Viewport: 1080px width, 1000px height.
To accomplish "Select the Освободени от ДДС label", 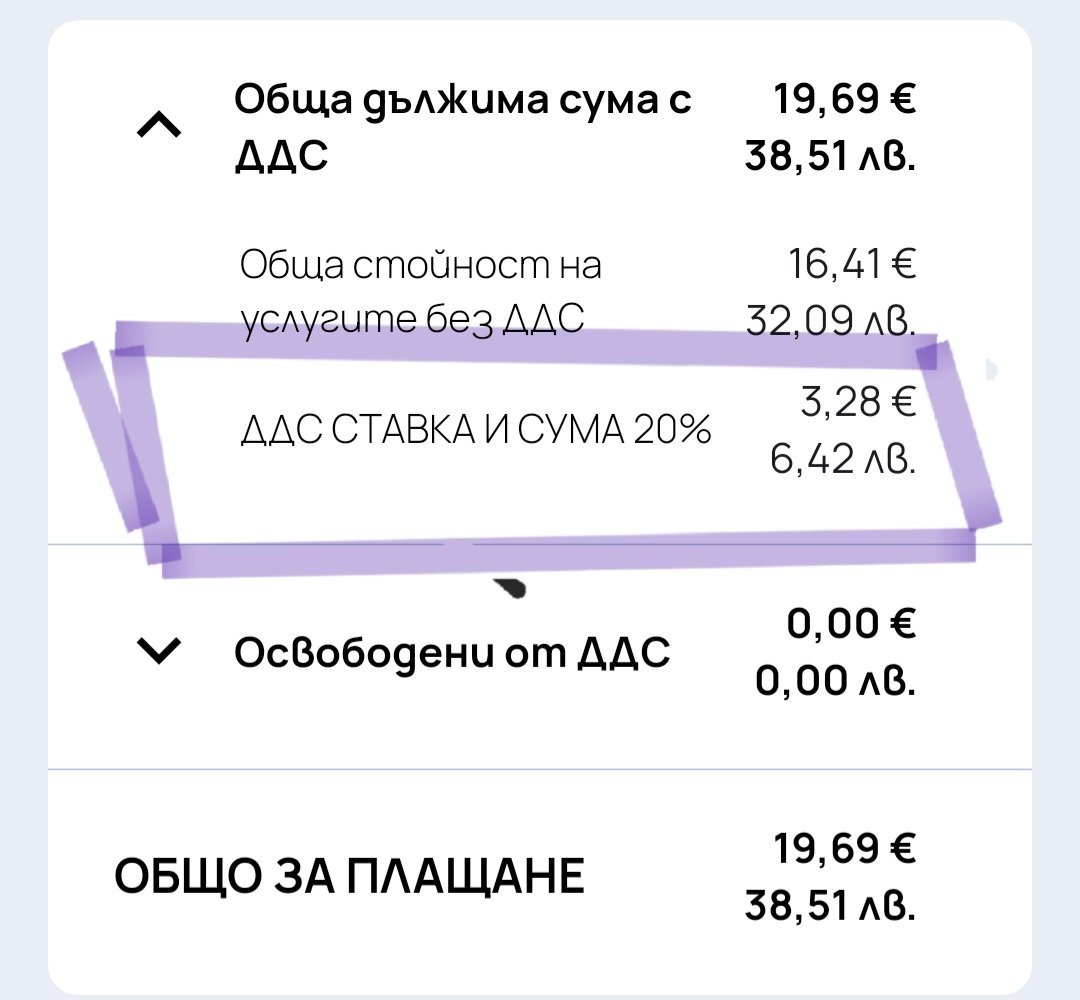I will click(452, 653).
